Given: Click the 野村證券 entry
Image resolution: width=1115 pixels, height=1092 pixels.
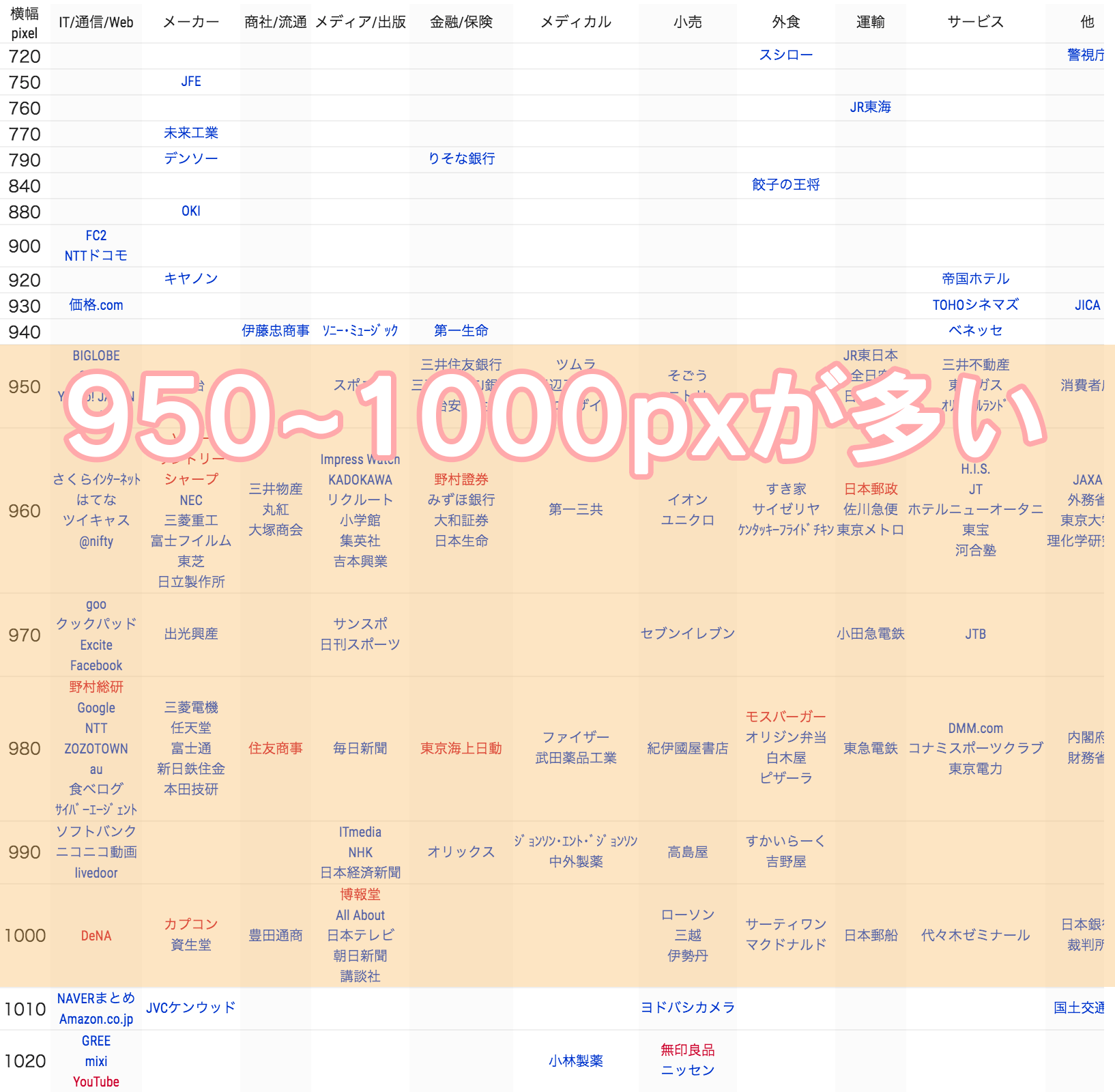Looking at the screenshot, I should [461, 480].
